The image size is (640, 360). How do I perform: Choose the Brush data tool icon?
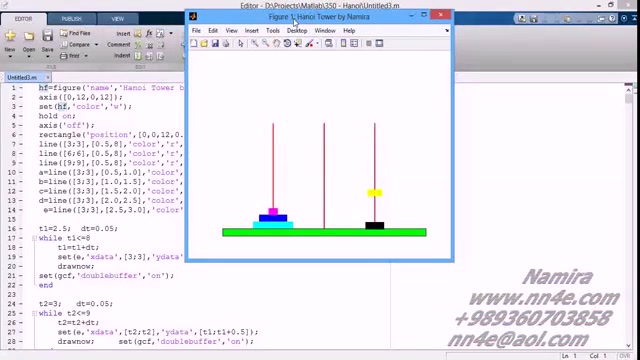point(309,43)
